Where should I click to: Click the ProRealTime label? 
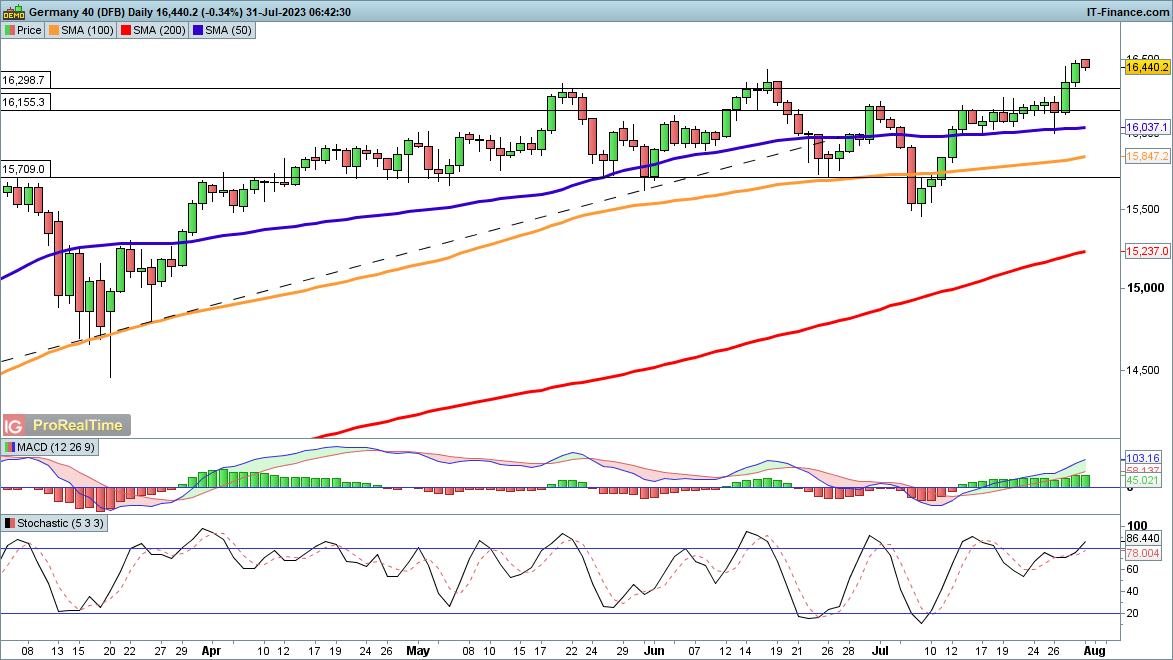point(78,425)
